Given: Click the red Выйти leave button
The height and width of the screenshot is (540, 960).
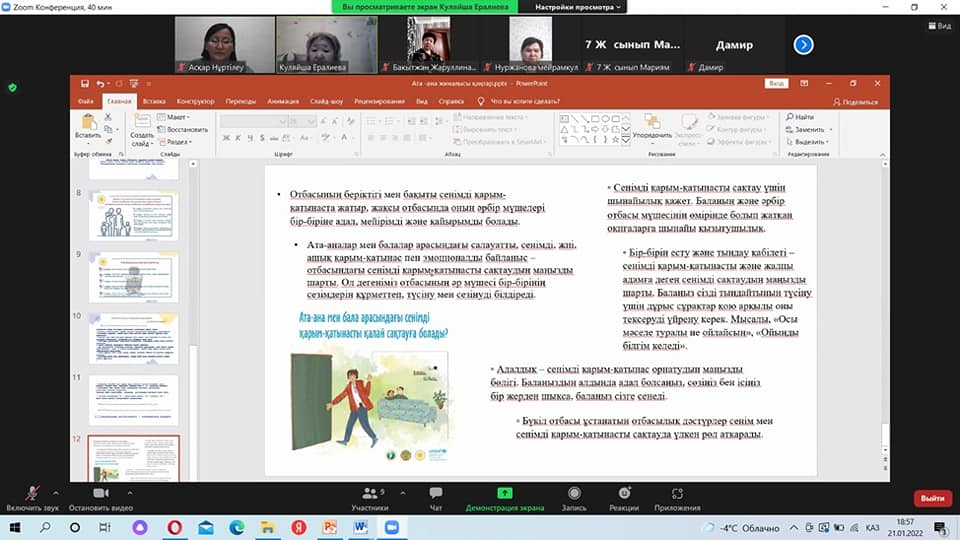Looking at the screenshot, I should 932,498.
